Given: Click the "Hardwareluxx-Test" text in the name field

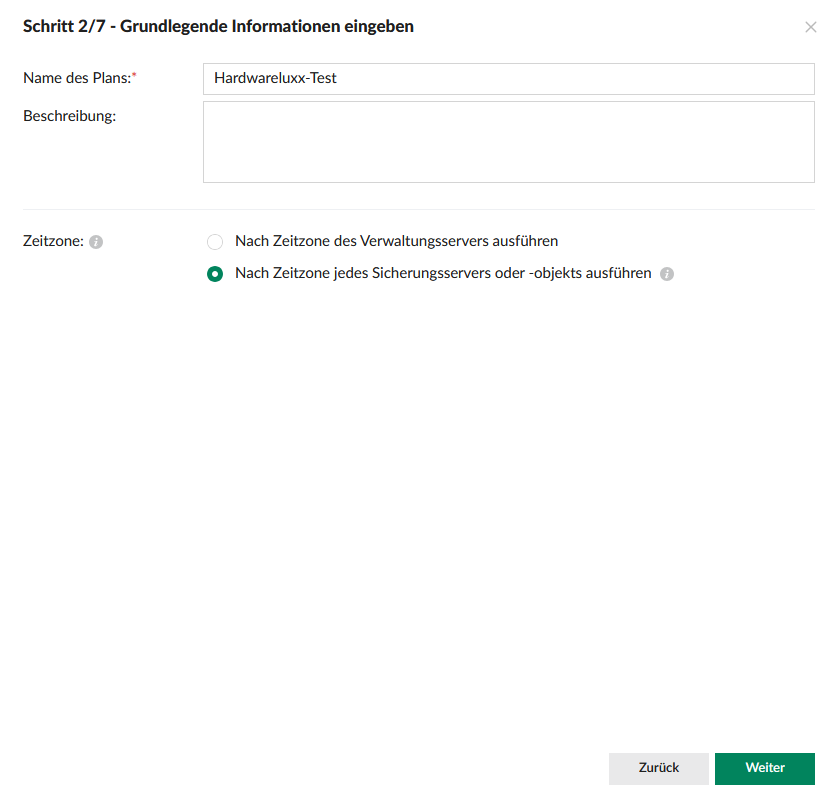Looking at the screenshot, I should coord(275,78).
